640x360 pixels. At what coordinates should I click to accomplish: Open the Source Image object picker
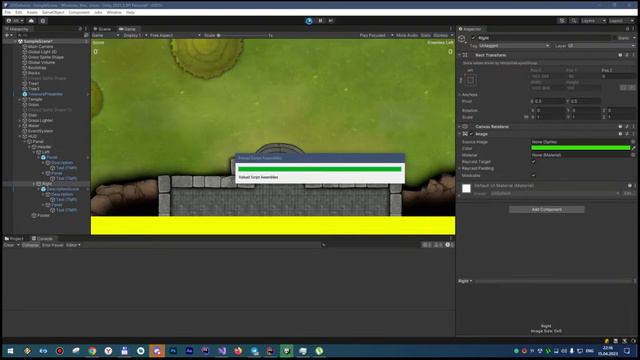[x=633, y=142]
